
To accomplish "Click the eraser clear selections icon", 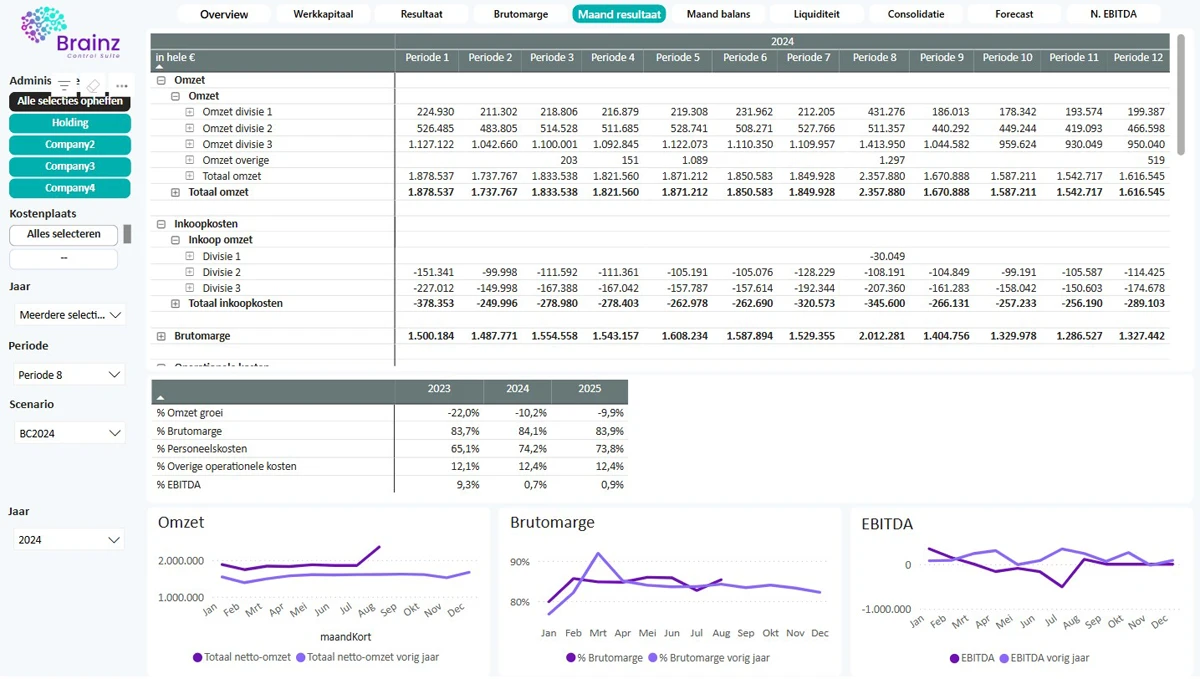I will (x=93, y=86).
